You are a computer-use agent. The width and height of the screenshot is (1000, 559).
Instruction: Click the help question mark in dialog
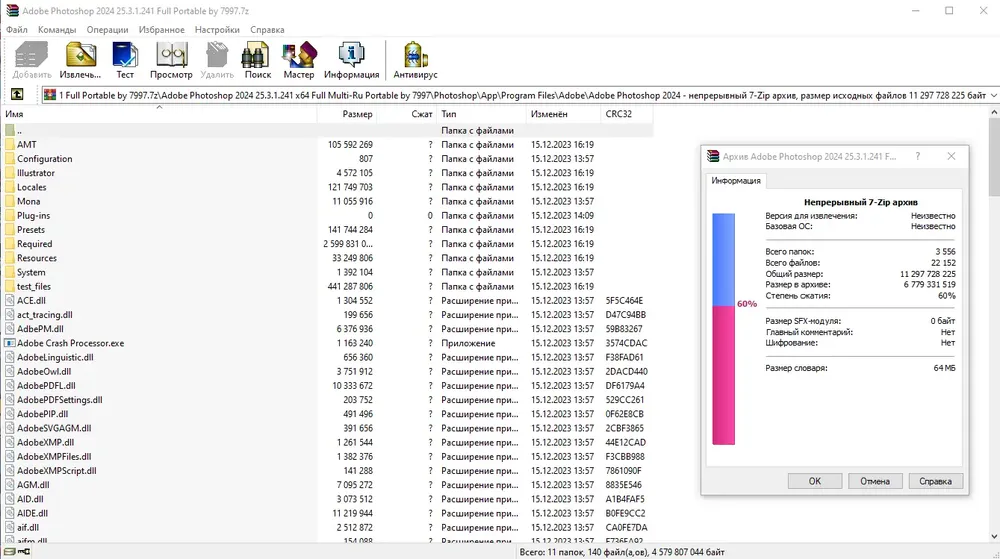[x=918, y=156]
